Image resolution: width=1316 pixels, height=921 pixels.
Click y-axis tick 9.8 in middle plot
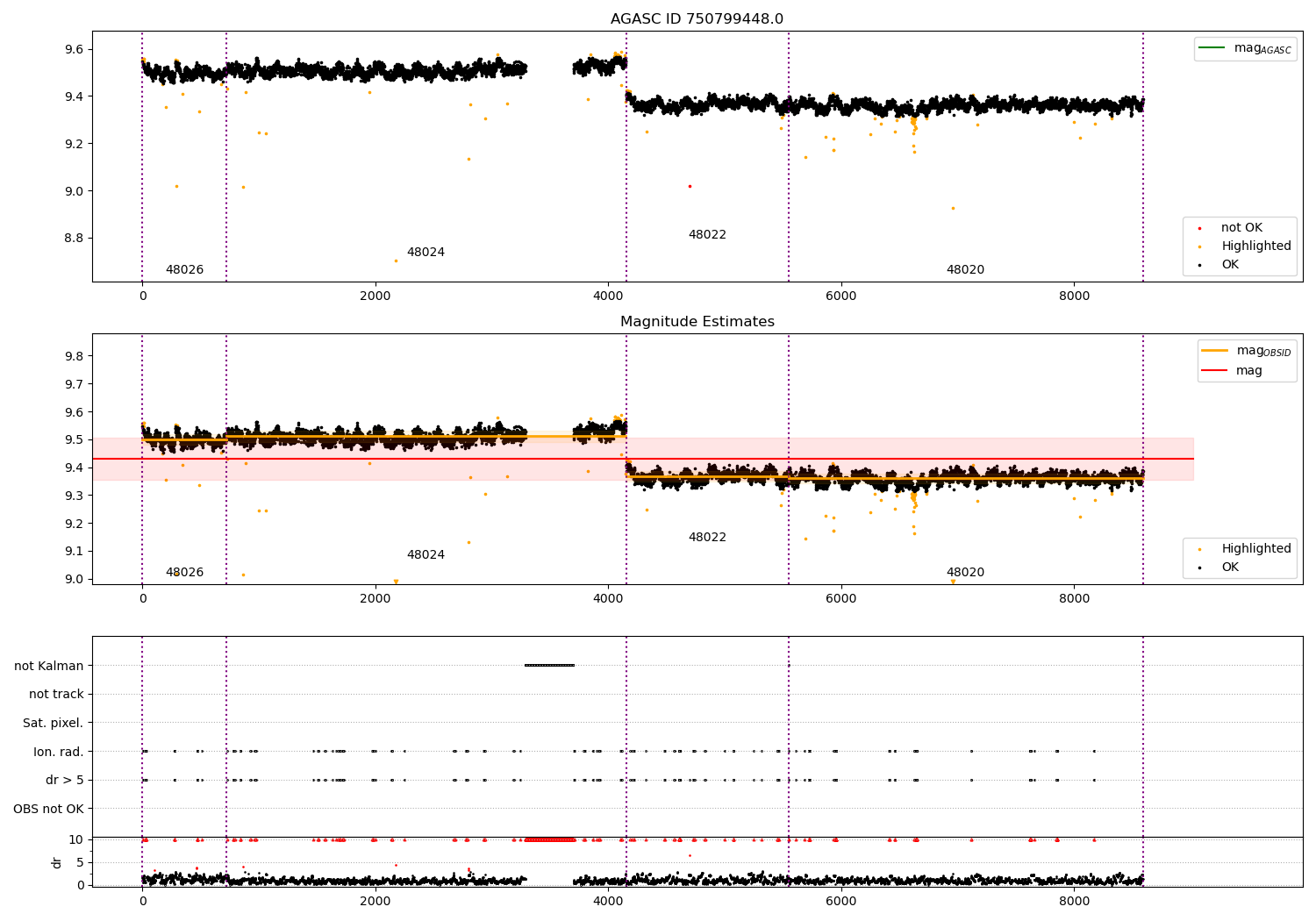(x=74, y=356)
